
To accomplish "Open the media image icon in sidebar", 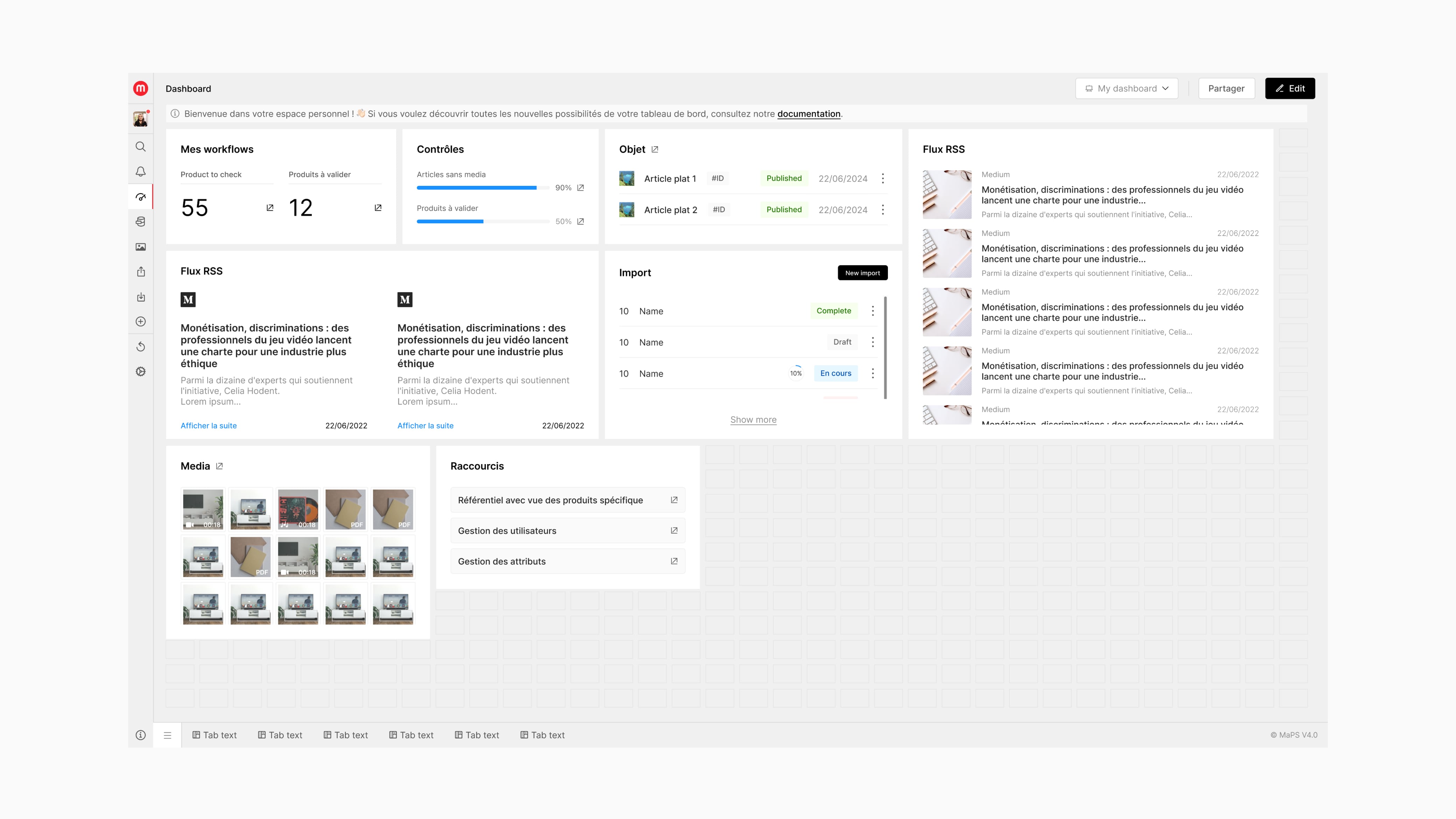I will (x=141, y=247).
